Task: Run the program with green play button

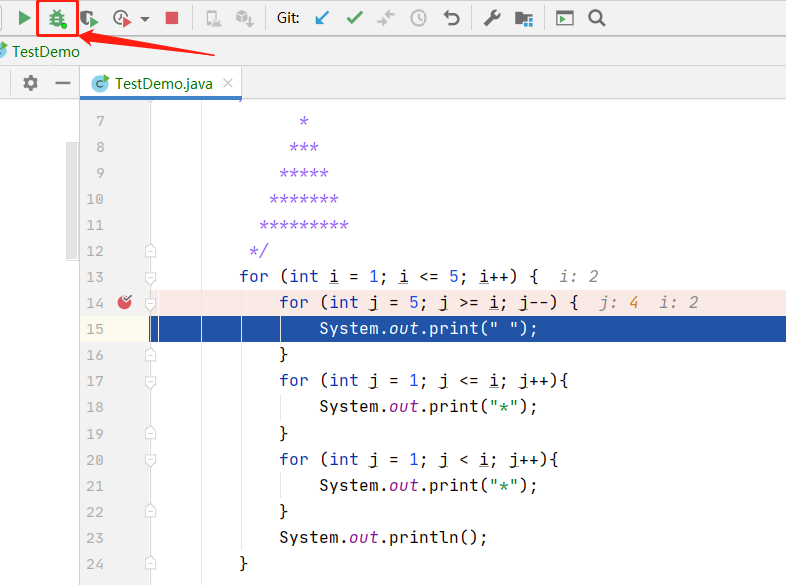Action: pos(24,19)
